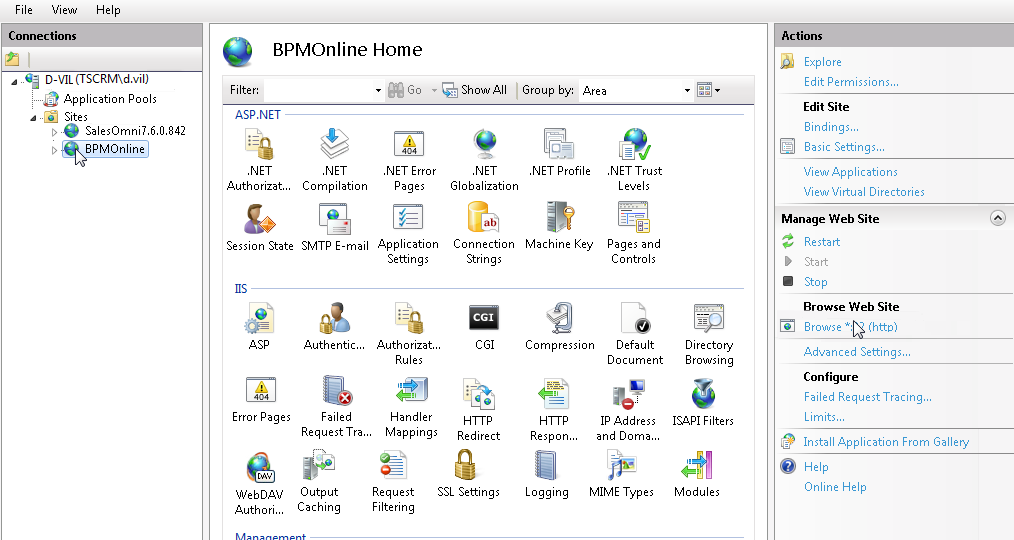The image size is (1014, 540).
Task: Open the .NET Globalization feature
Action: (x=484, y=159)
